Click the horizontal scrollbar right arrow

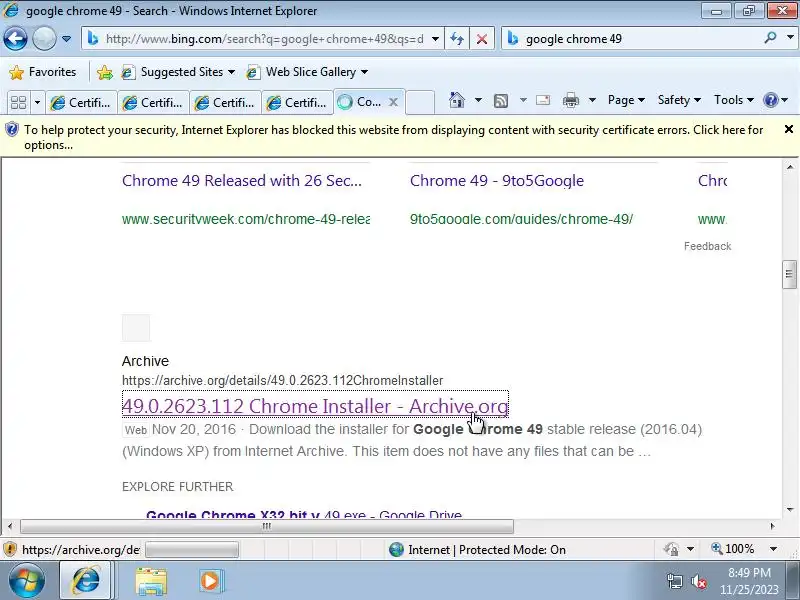click(x=772, y=526)
